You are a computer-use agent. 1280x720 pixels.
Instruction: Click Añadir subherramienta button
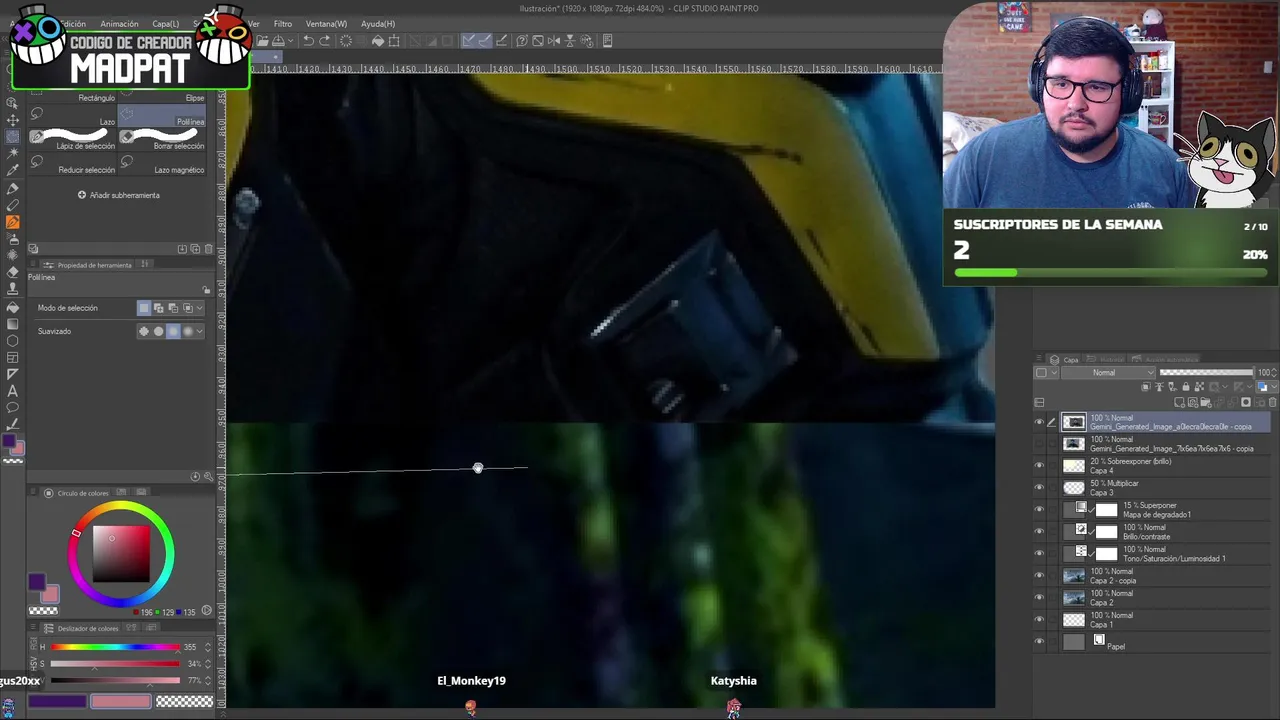119,195
